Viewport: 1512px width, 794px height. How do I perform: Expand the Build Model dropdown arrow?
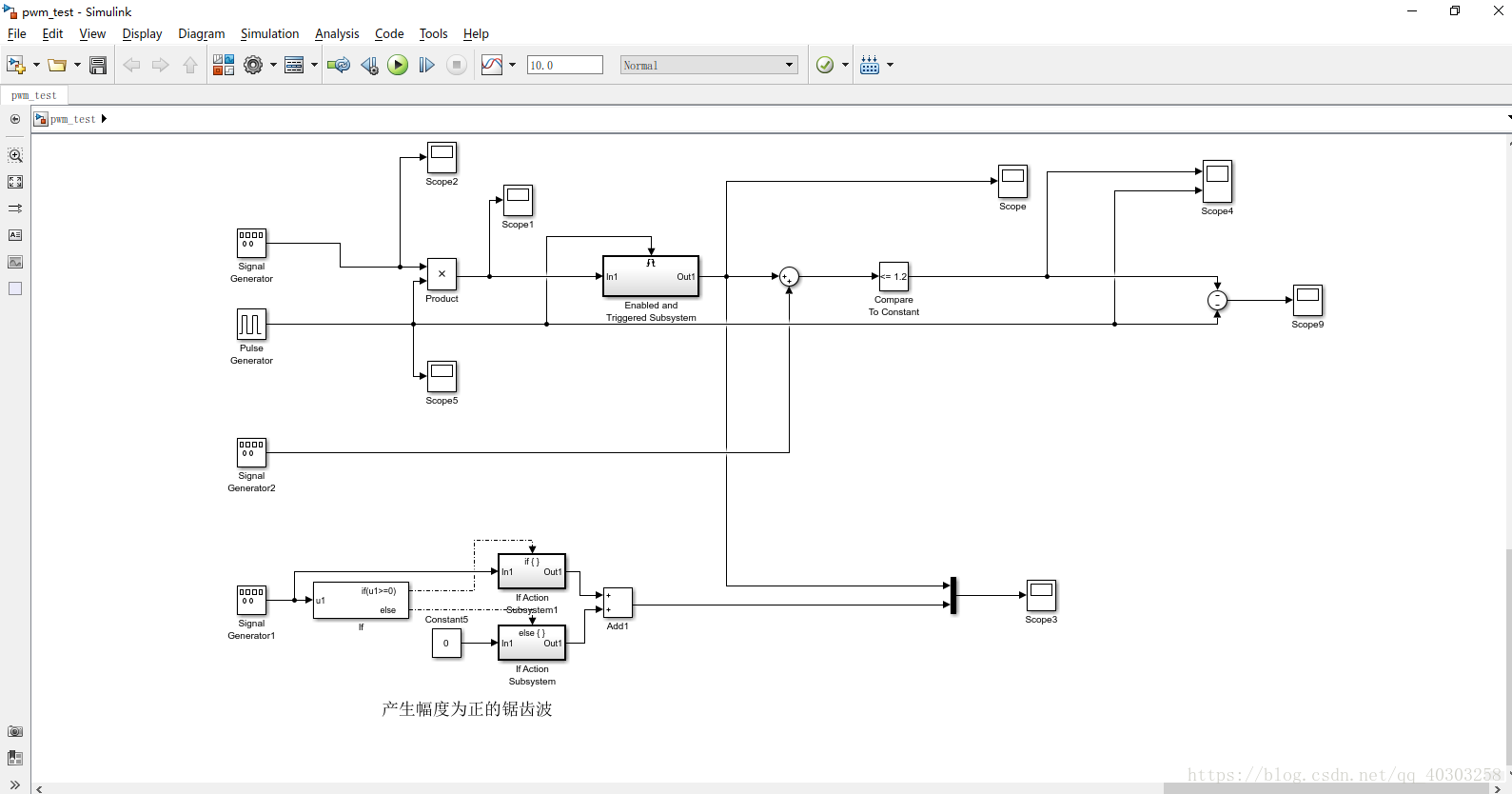click(x=890, y=65)
